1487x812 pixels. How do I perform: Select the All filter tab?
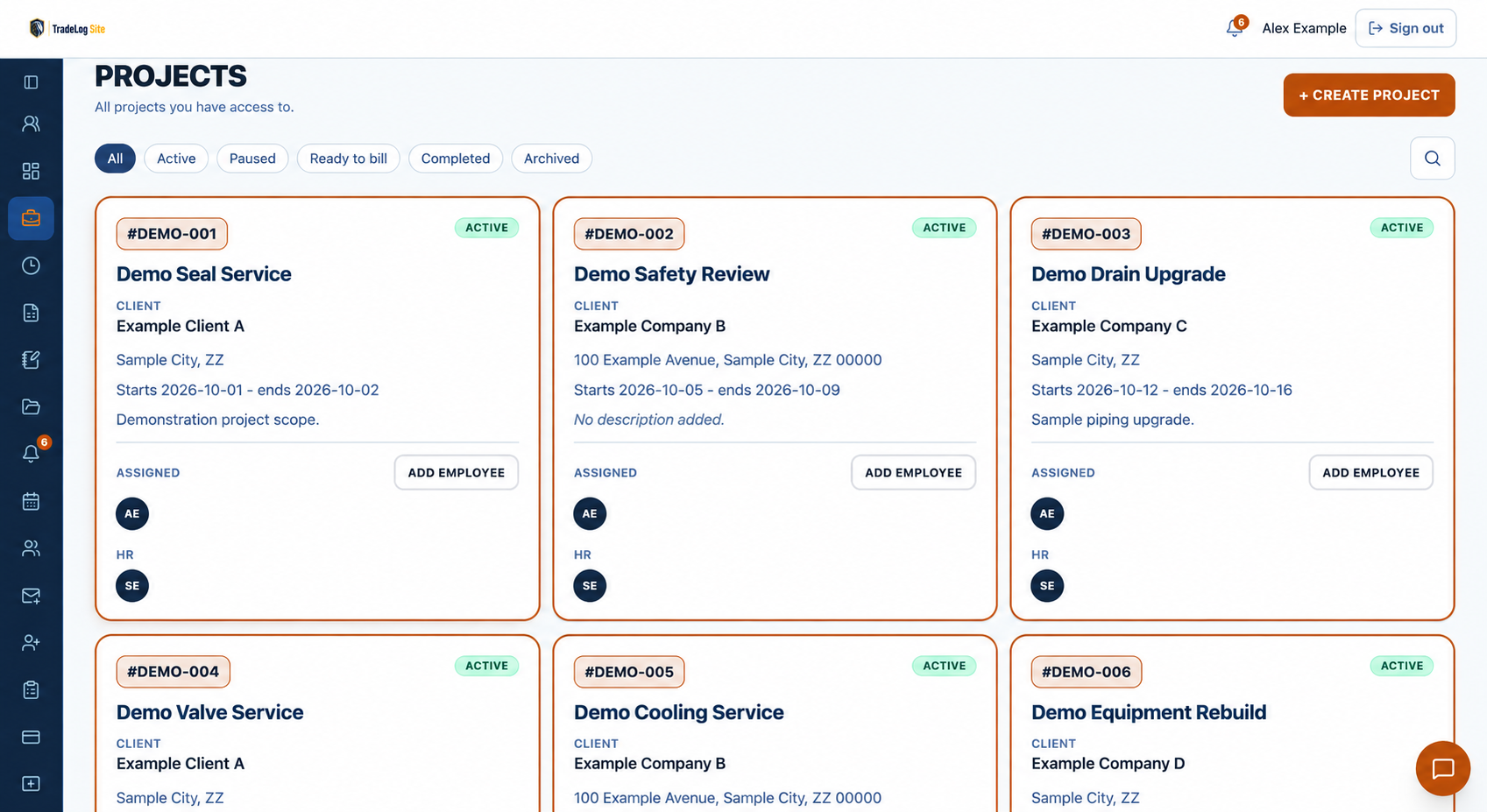[x=115, y=159]
